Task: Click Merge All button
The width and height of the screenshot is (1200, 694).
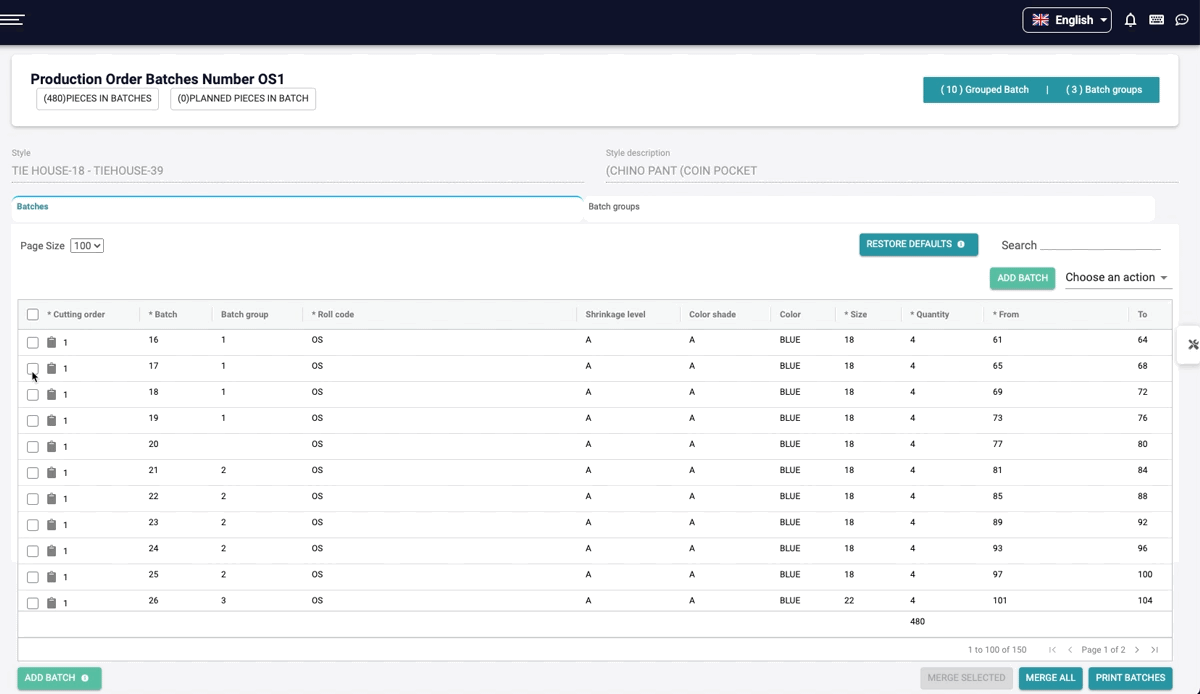Action: click(1050, 678)
